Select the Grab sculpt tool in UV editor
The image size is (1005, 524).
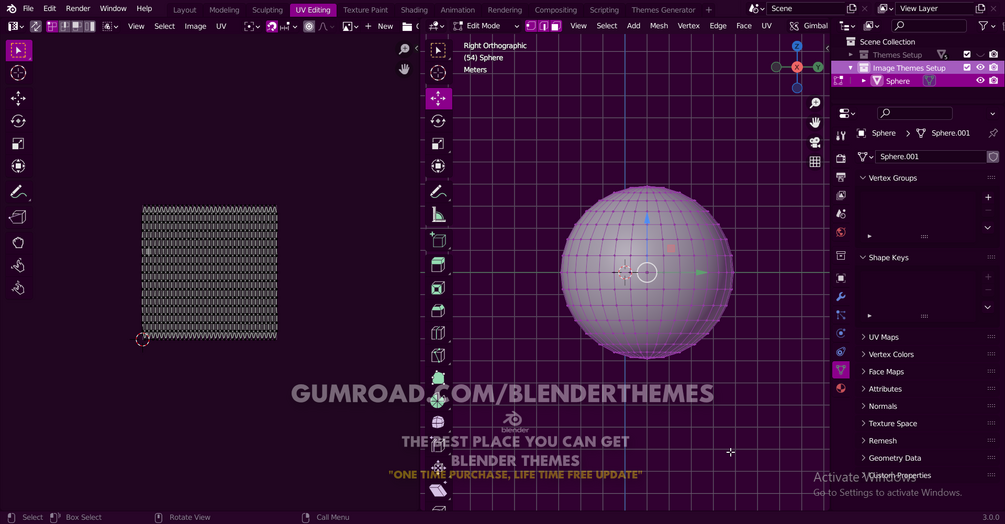[x=18, y=243]
